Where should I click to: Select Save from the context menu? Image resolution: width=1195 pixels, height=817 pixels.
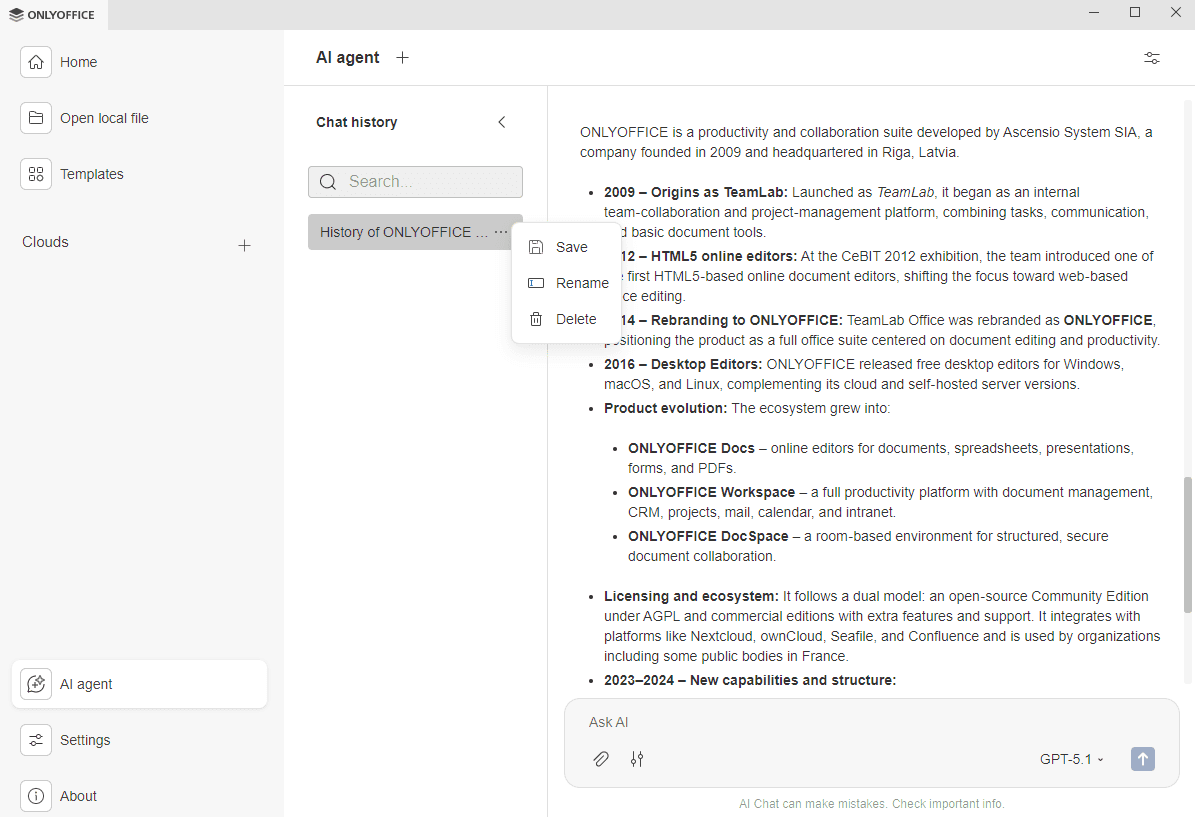(x=571, y=247)
